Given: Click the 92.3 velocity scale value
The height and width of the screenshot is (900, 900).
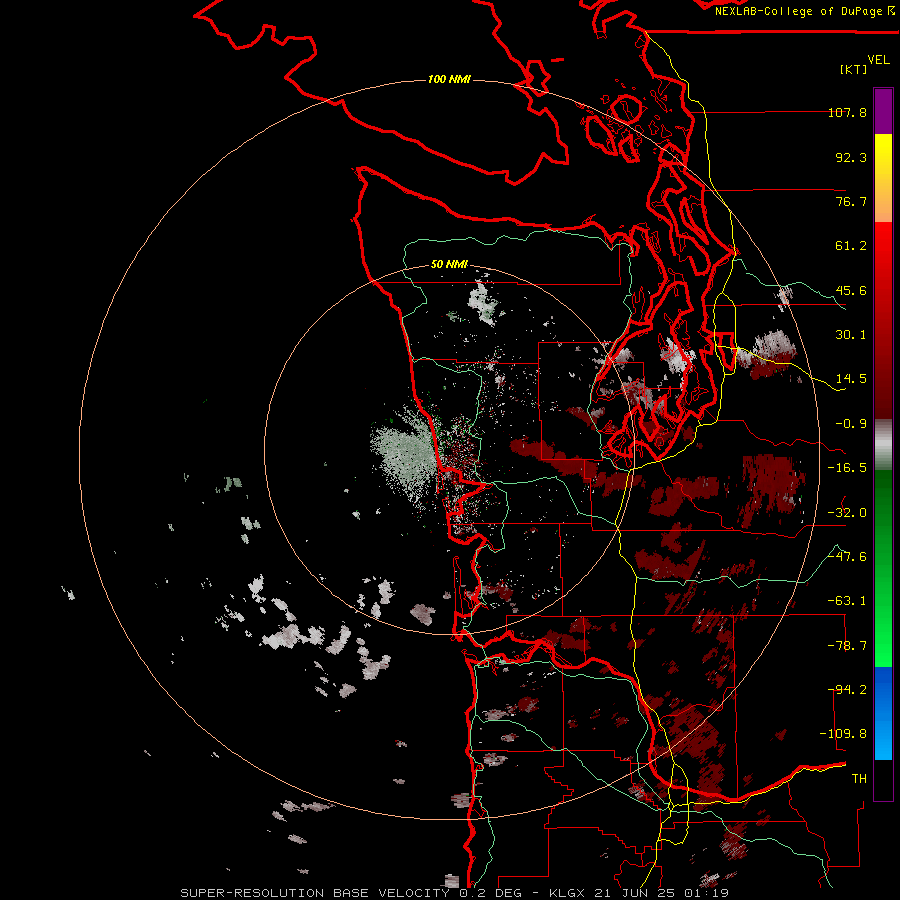Looking at the screenshot, I should [x=851, y=157].
